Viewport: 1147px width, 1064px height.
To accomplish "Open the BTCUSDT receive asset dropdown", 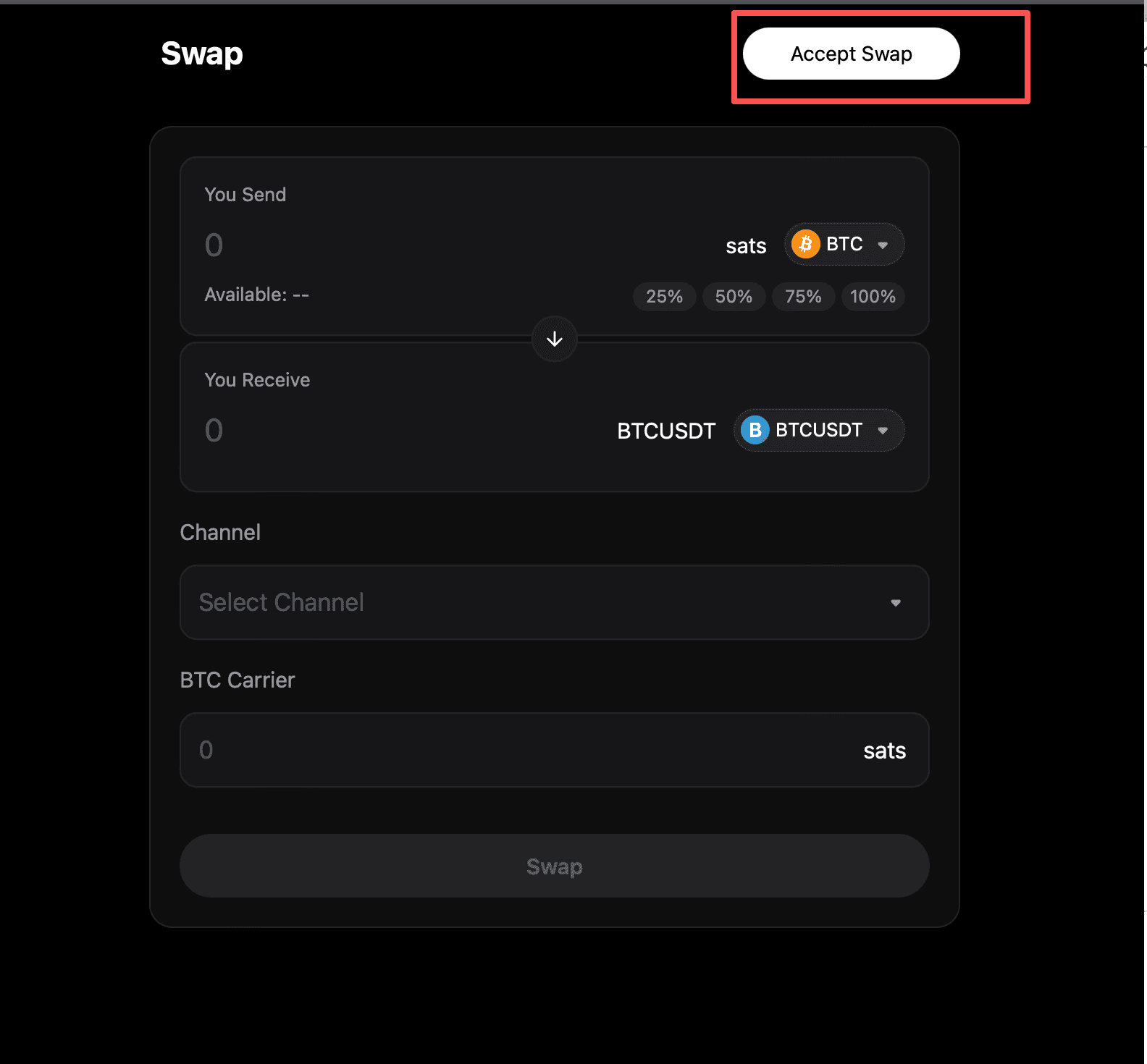I will pos(819,430).
